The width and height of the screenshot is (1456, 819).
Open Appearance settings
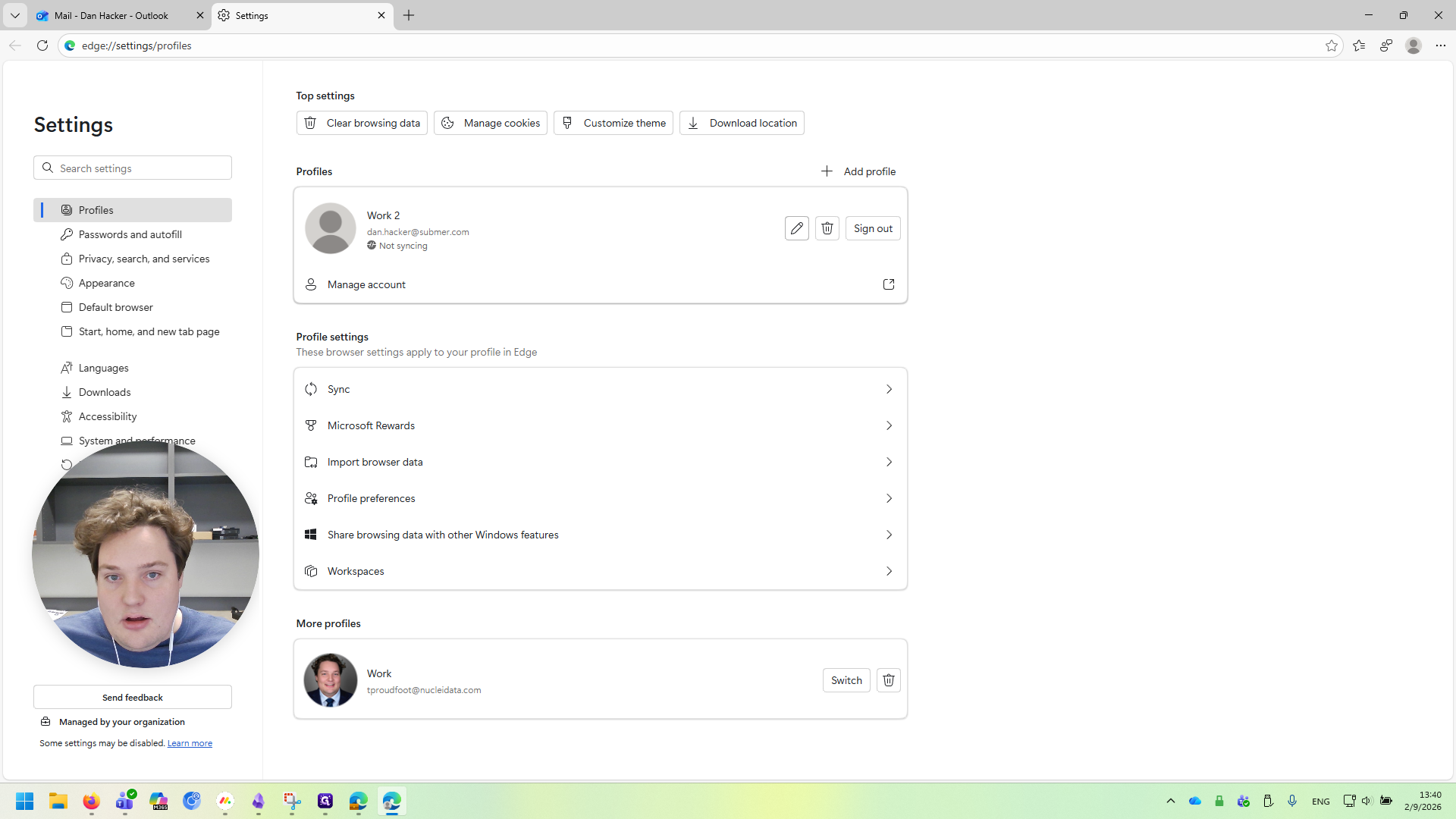(133, 283)
